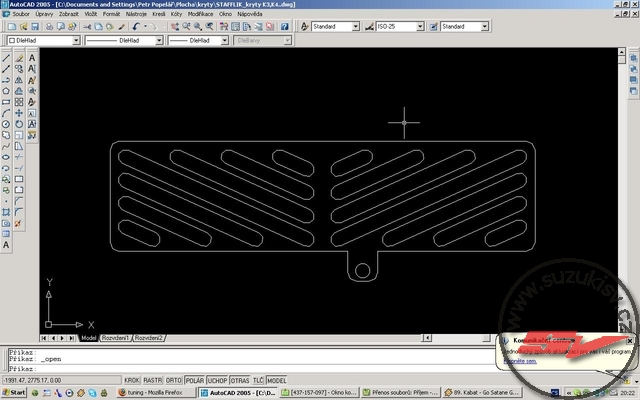
Task: Toggle MODEL space button
Action: coord(276,380)
